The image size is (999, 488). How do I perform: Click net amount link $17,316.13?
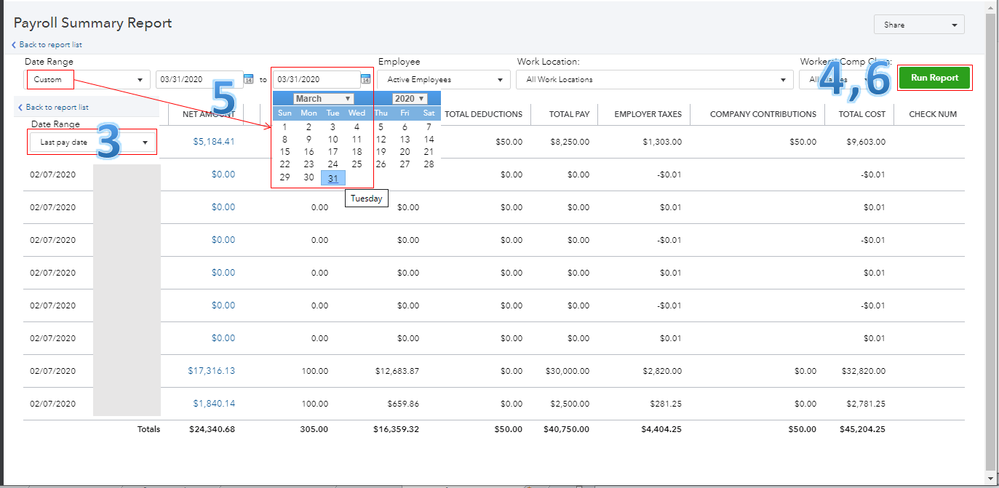[212, 370]
